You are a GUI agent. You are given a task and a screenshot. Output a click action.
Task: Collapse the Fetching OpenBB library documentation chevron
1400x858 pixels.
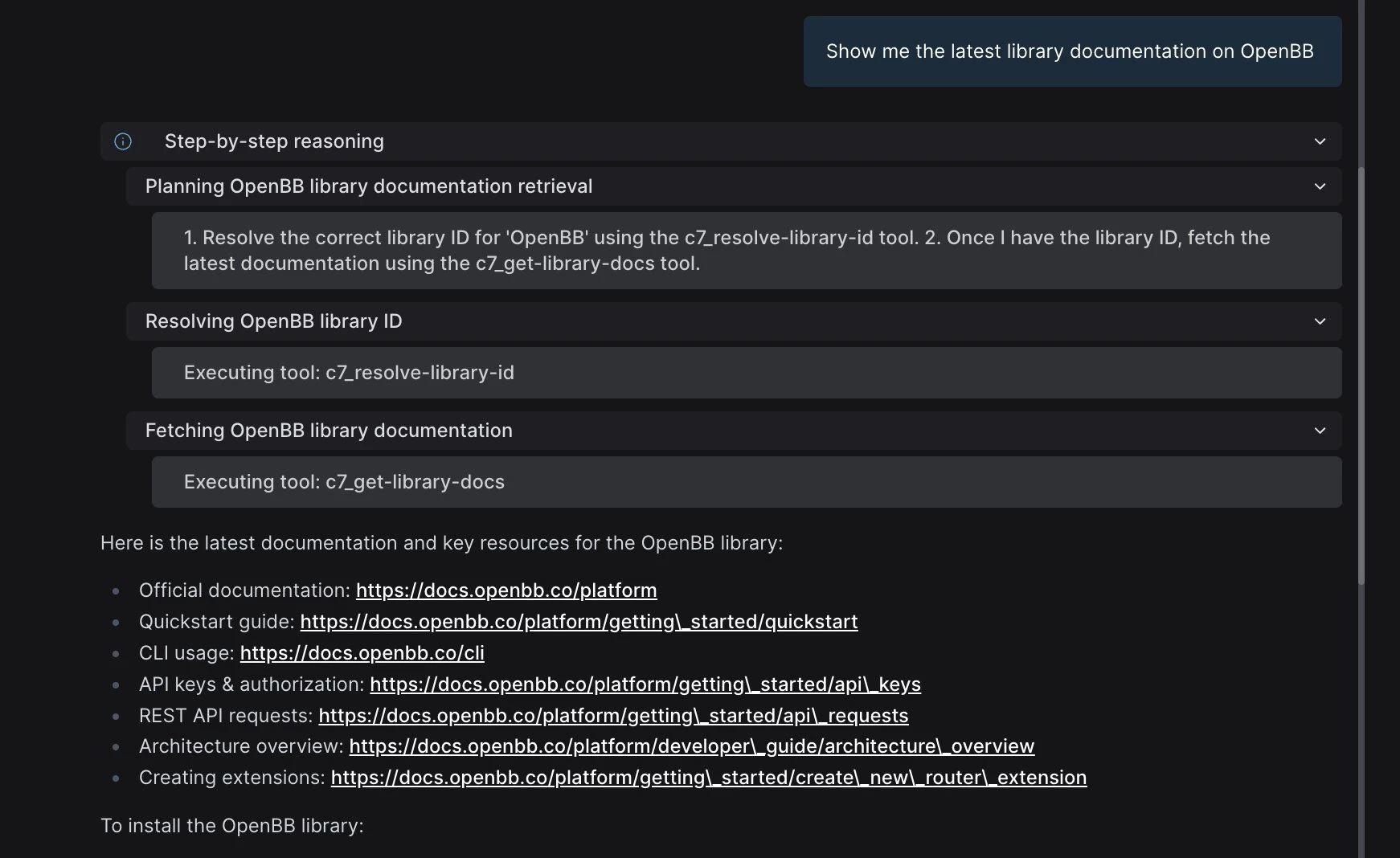point(1320,431)
